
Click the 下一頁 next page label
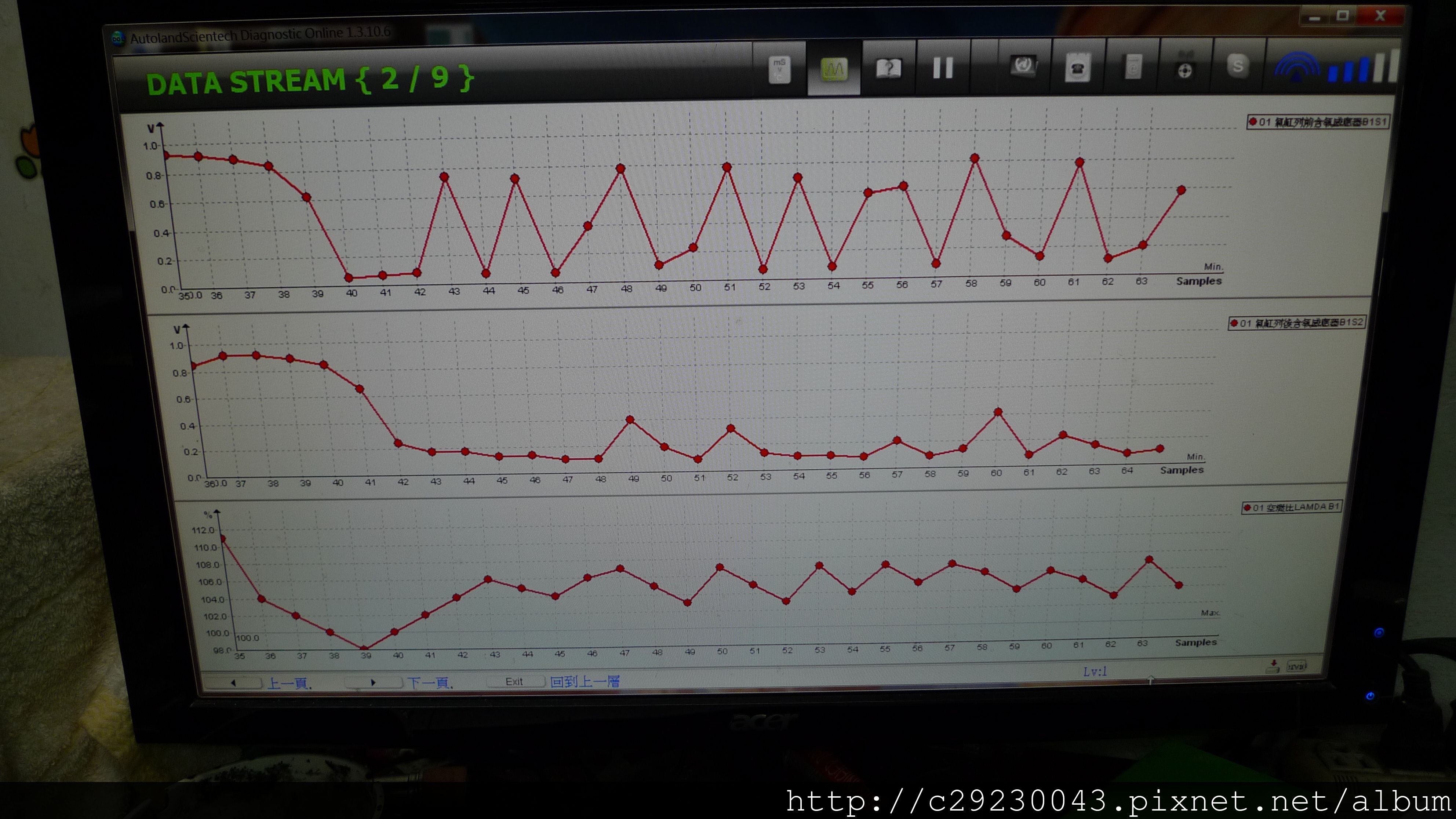pyautogui.click(x=430, y=683)
